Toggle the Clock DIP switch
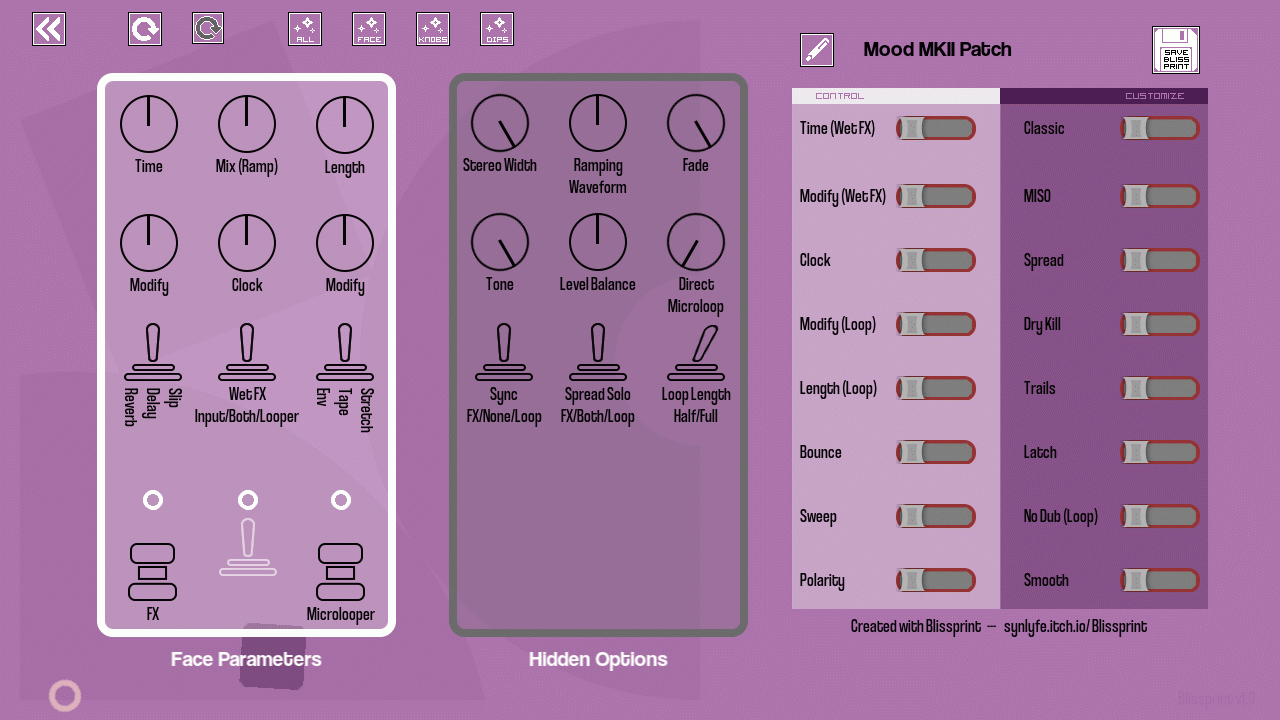 936,260
